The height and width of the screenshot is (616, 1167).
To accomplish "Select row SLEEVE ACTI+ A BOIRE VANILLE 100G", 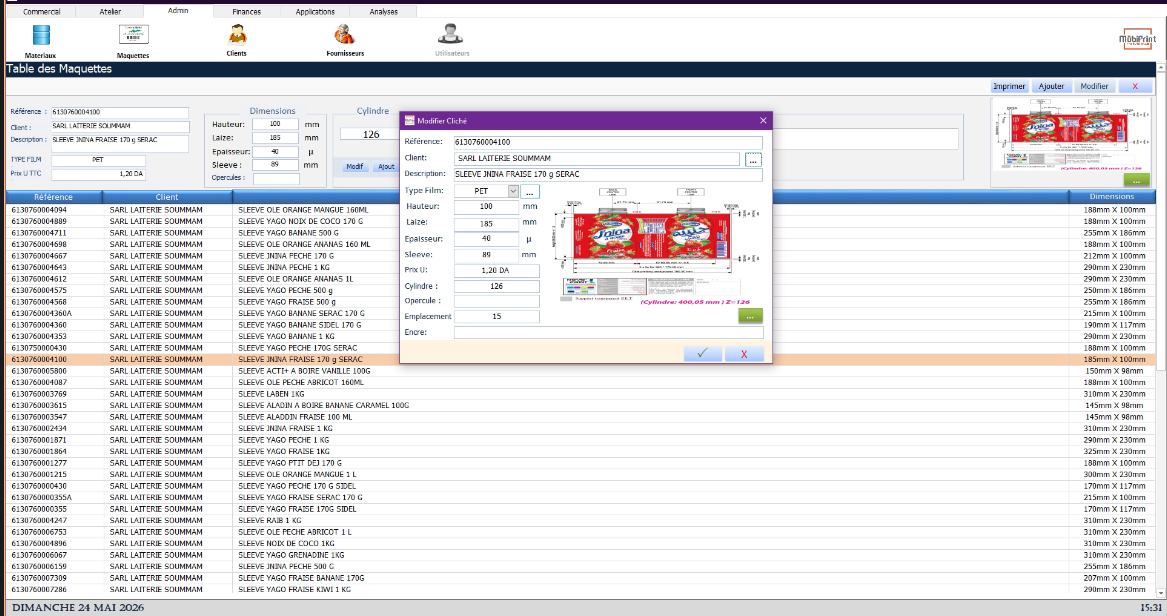I will point(581,371).
